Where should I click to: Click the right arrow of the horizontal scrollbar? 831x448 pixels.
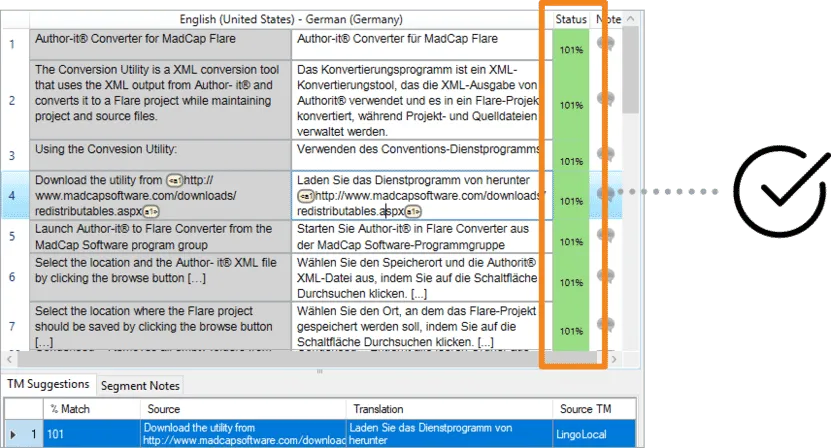614,359
